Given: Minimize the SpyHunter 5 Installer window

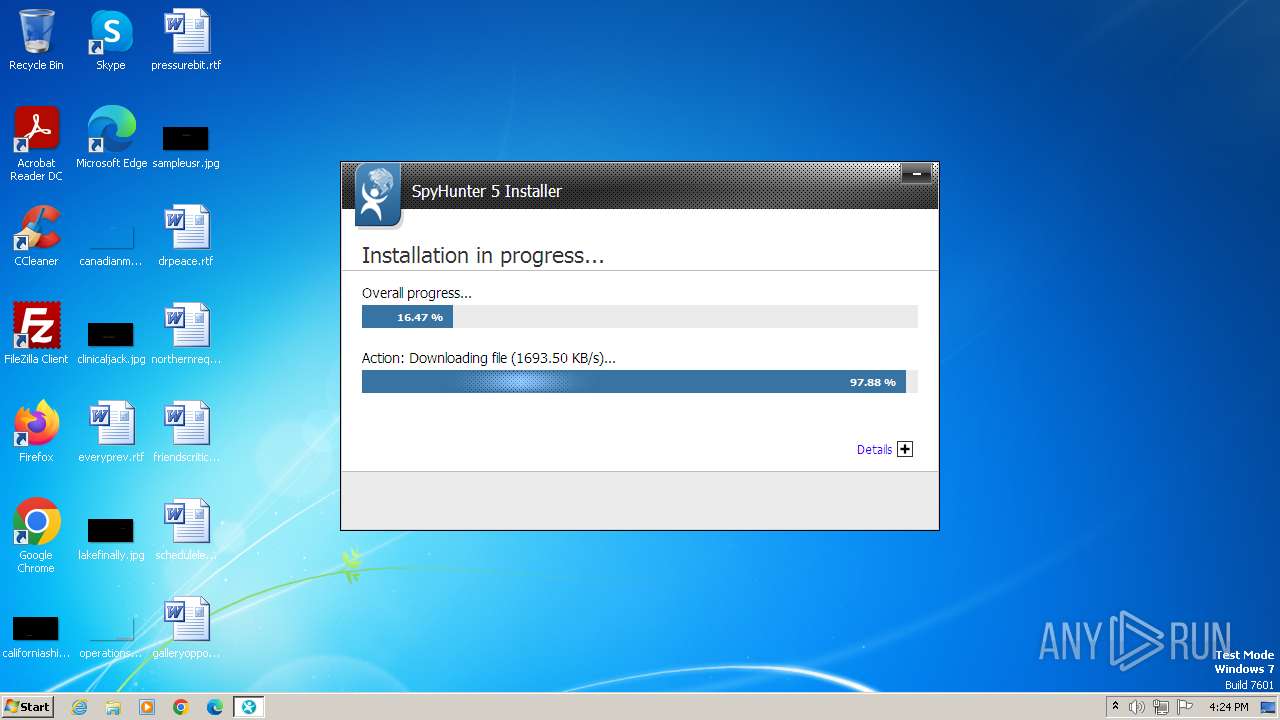Looking at the screenshot, I should click(x=916, y=174).
